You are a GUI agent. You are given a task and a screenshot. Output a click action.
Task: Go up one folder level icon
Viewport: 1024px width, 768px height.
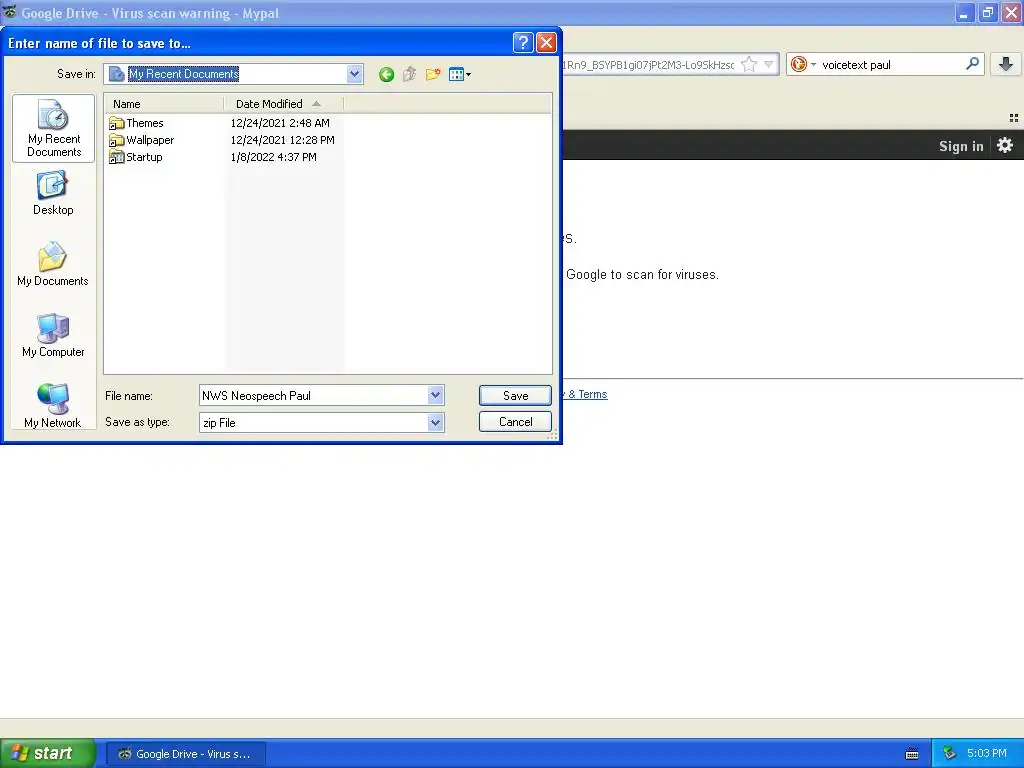(409, 74)
